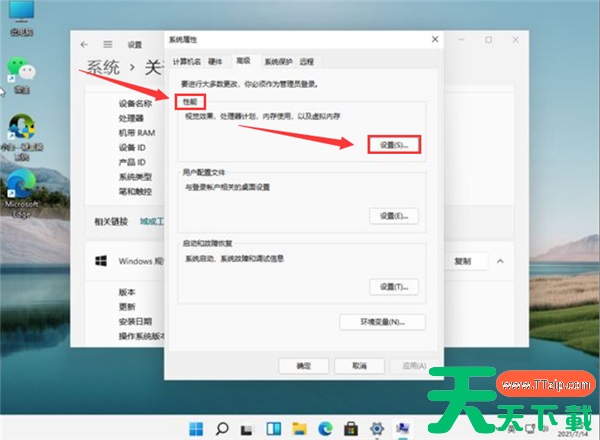Open Startup and Recovery 设置(T)... button
600x440 pixels.
pos(394,287)
